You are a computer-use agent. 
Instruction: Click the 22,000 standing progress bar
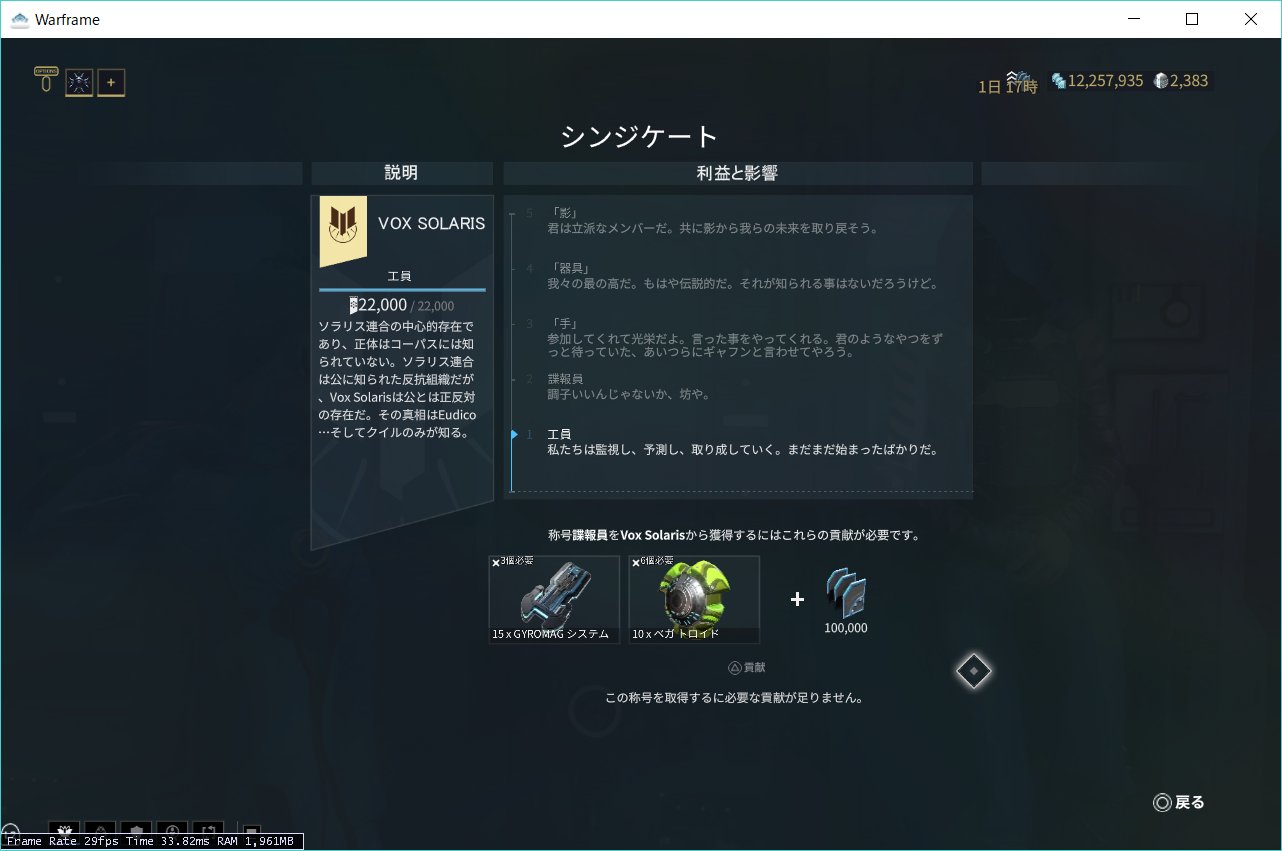(402, 290)
